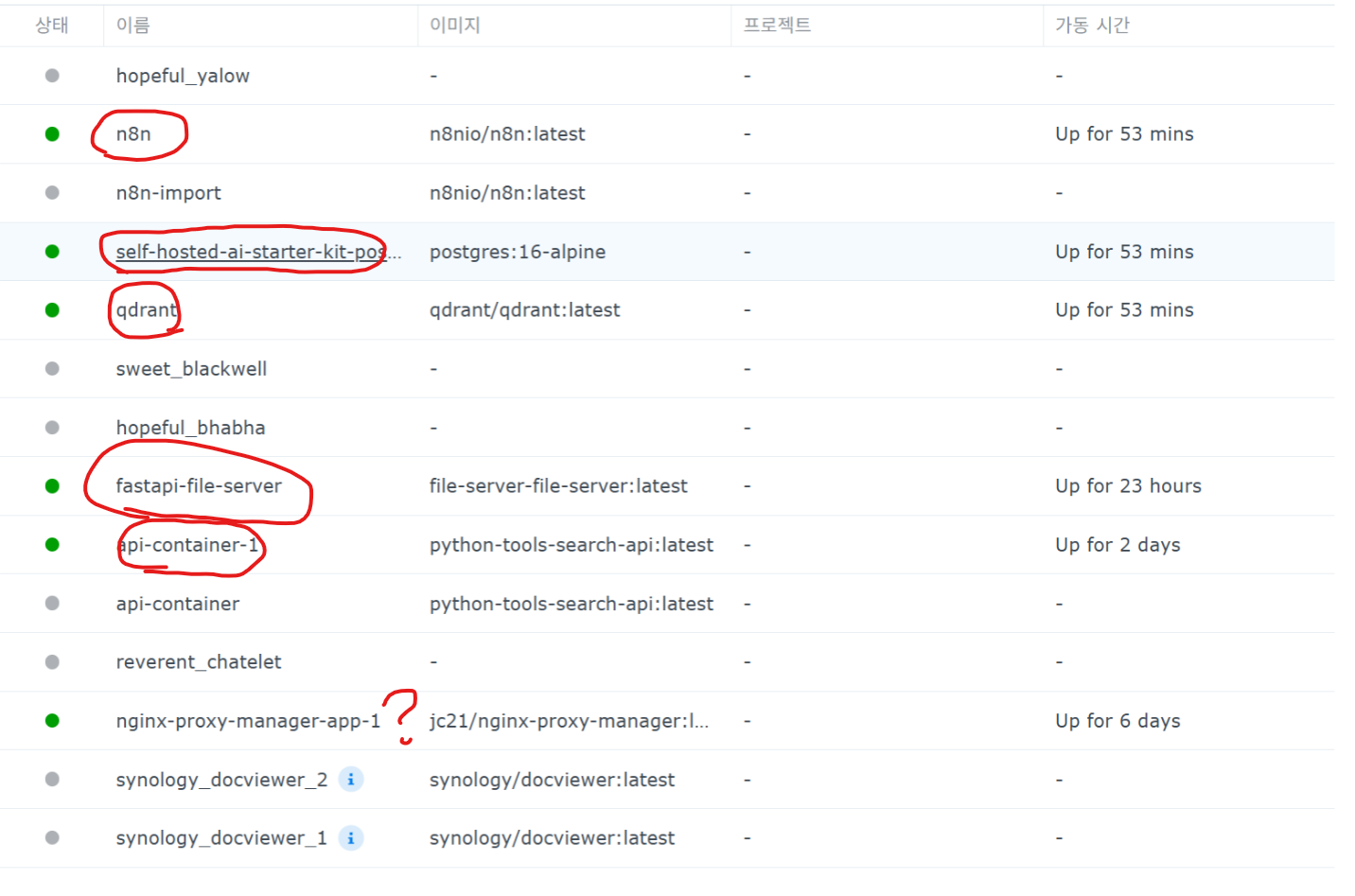Open info icon beside synology_docviewer_1

point(351,838)
